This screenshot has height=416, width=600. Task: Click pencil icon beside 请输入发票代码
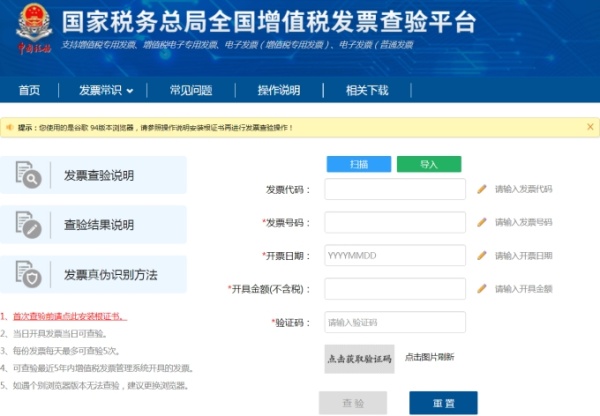(482, 189)
